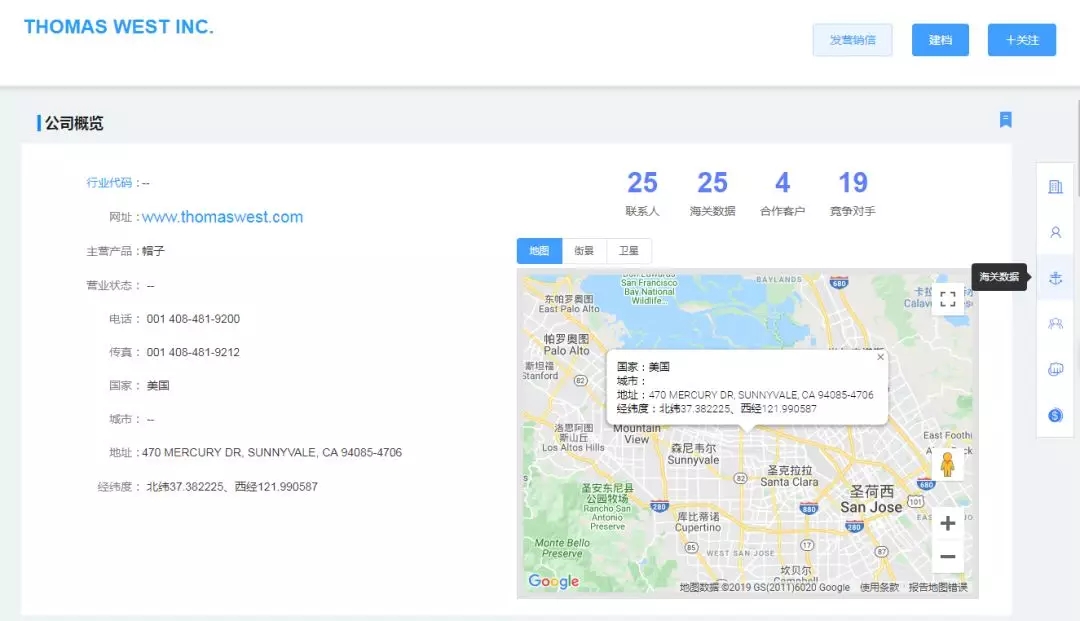The height and width of the screenshot is (621, 1080).
Task: Select the 地图 map tab
Action: pos(538,250)
